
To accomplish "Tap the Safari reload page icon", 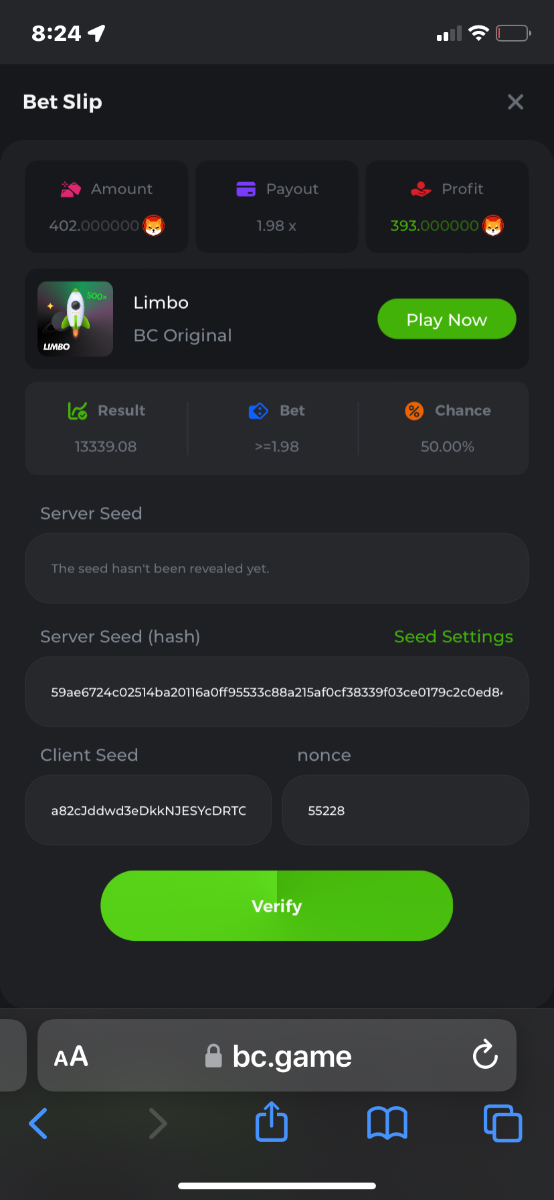I will (x=485, y=1055).
